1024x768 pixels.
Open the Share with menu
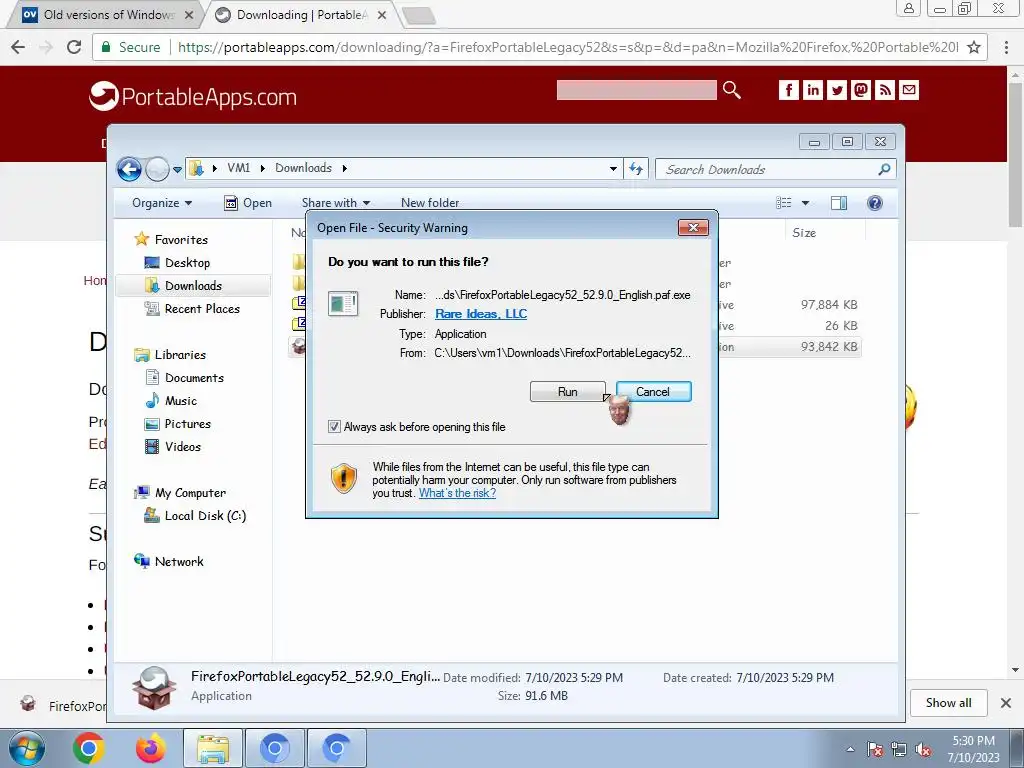336,202
